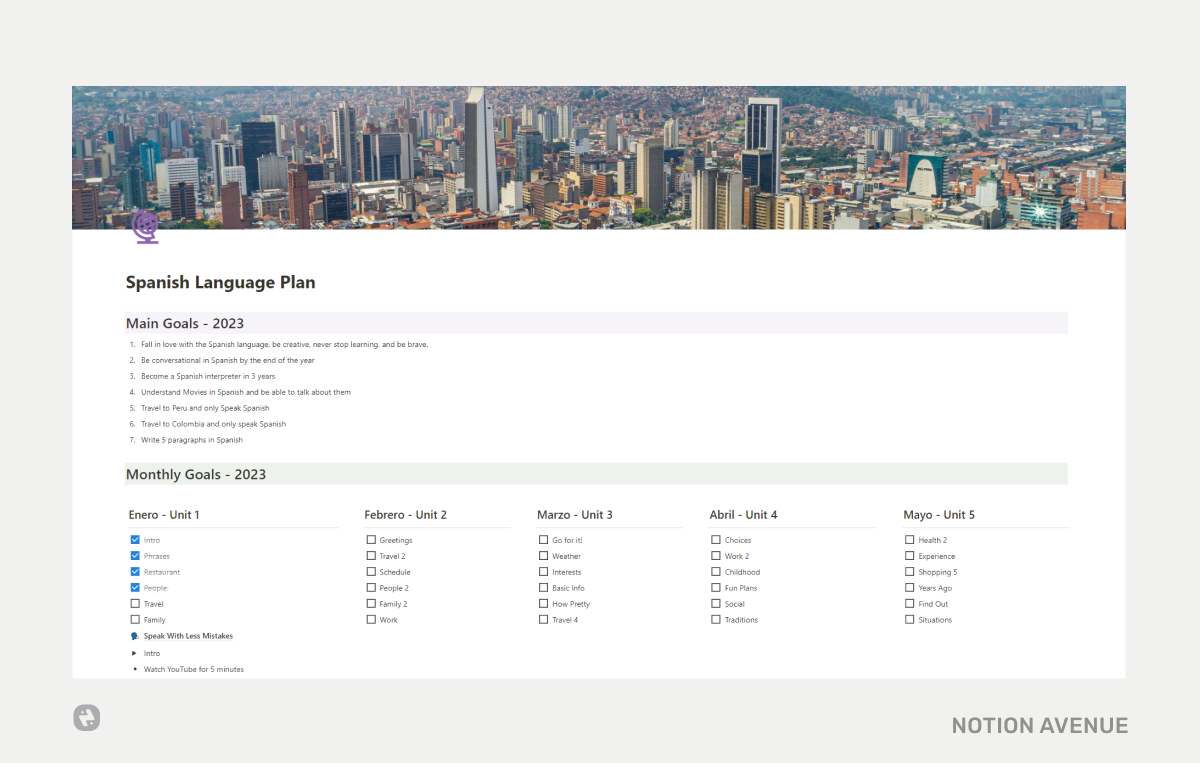This screenshot has height=763, width=1200.
Task: Click the circular Notion Avenue logo at bottom left
Action: pos(86,718)
